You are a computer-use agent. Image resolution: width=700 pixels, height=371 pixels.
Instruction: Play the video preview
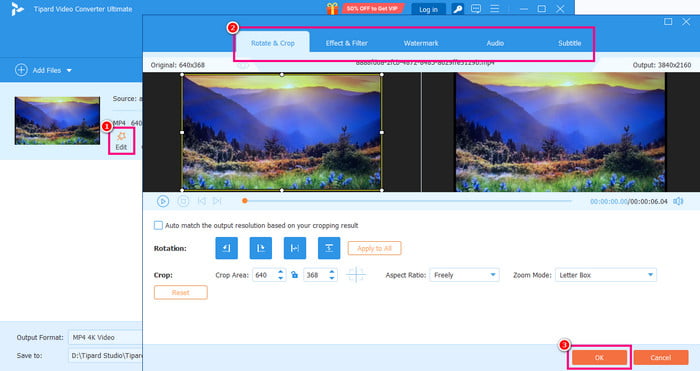pos(163,201)
